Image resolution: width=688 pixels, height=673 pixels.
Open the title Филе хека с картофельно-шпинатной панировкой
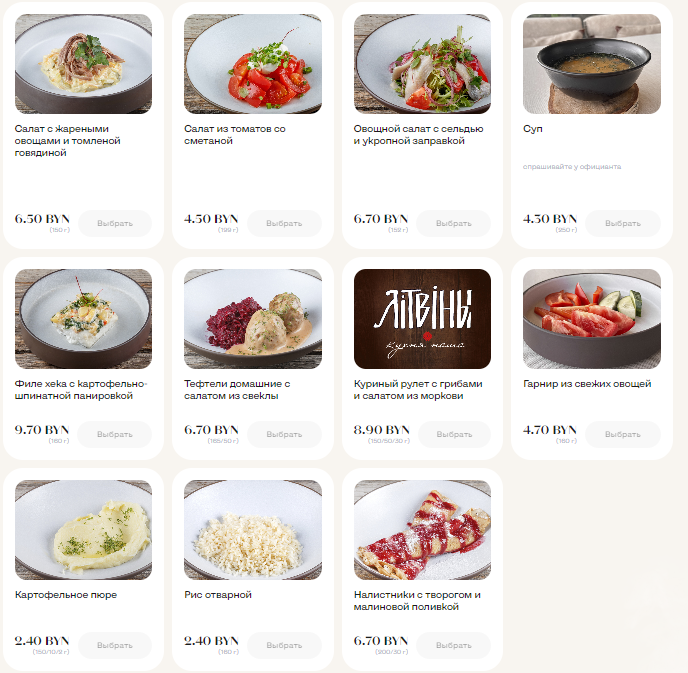(x=80, y=390)
